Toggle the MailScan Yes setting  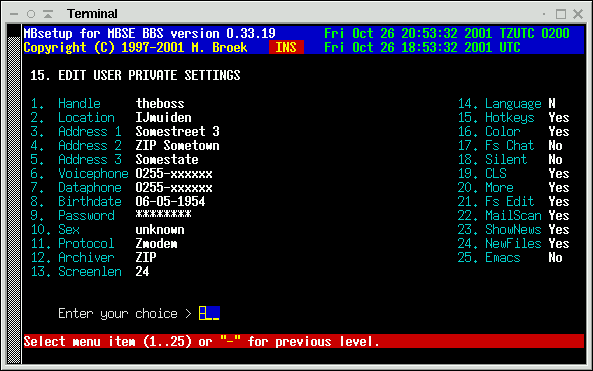[559, 216]
